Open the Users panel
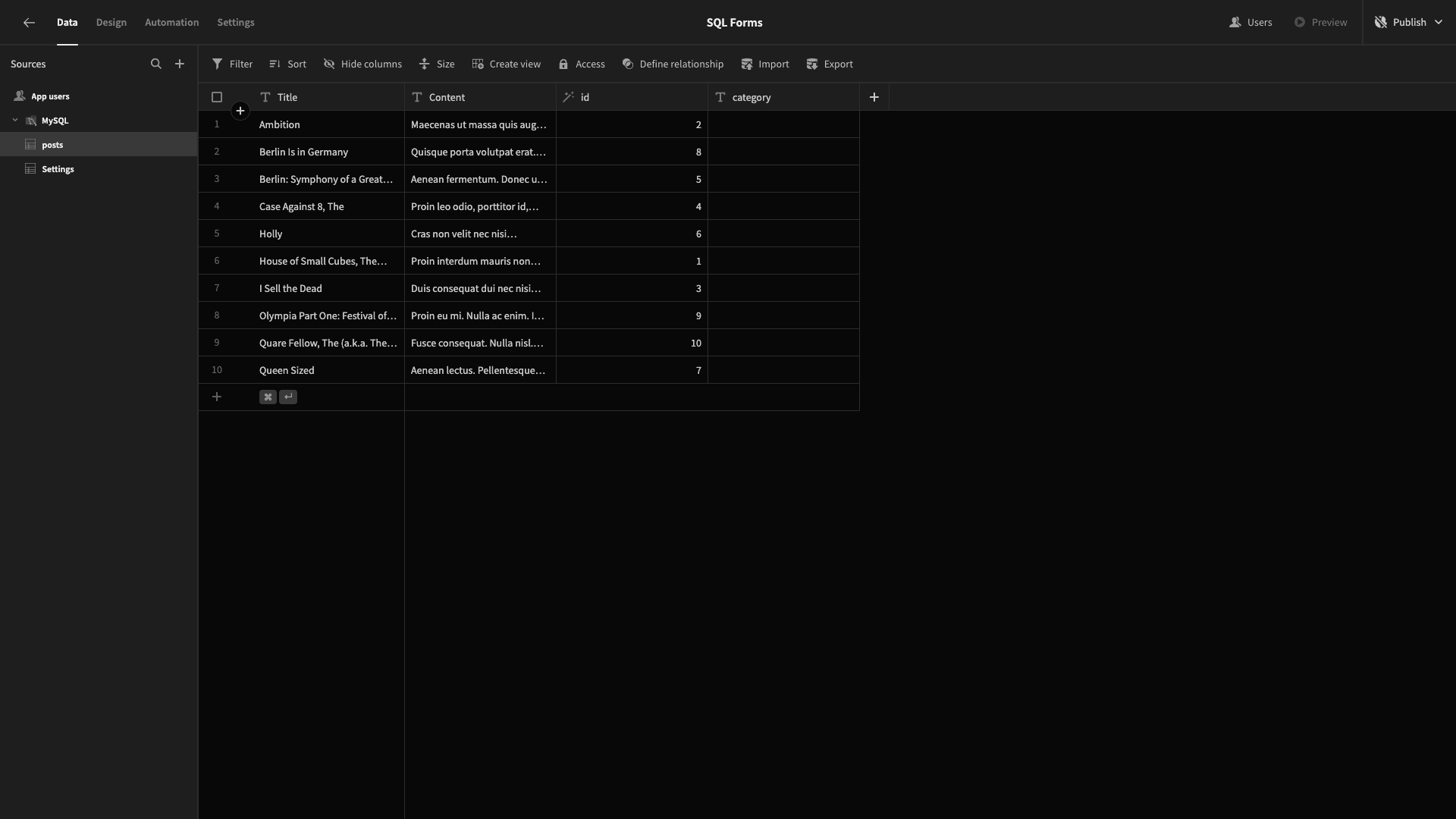Viewport: 1456px width, 819px height. 1250,23
